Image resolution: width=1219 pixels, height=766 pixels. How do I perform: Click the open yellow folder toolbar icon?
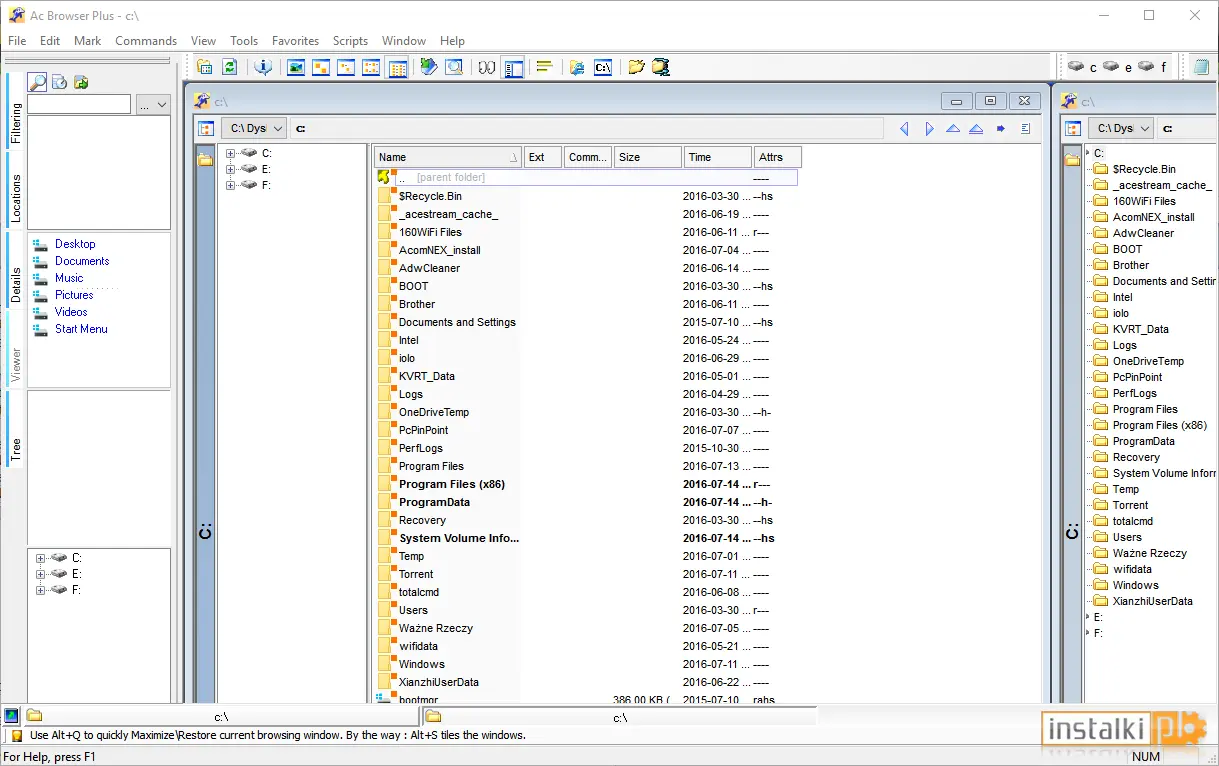point(635,67)
